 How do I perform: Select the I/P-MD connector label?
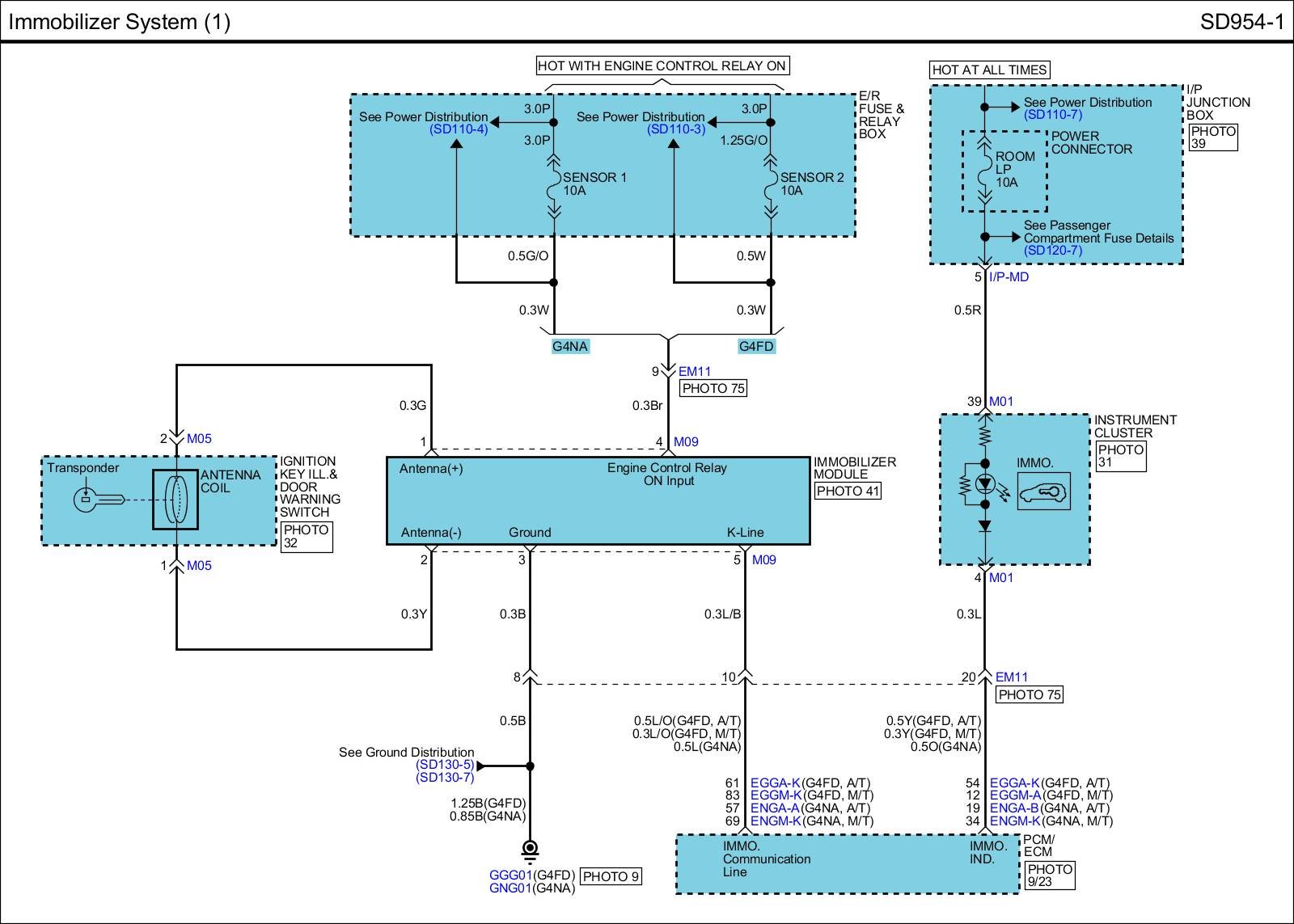1009,277
